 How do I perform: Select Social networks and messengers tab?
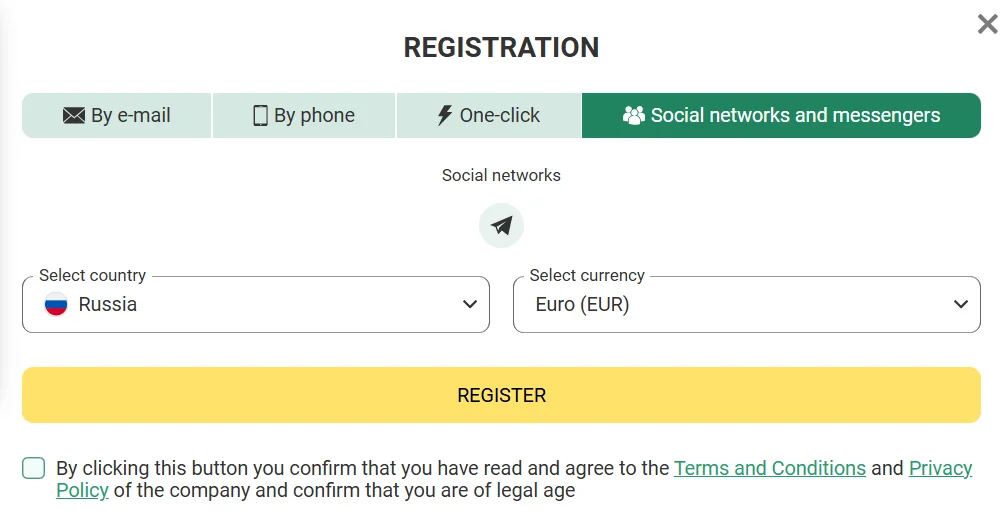point(781,116)
